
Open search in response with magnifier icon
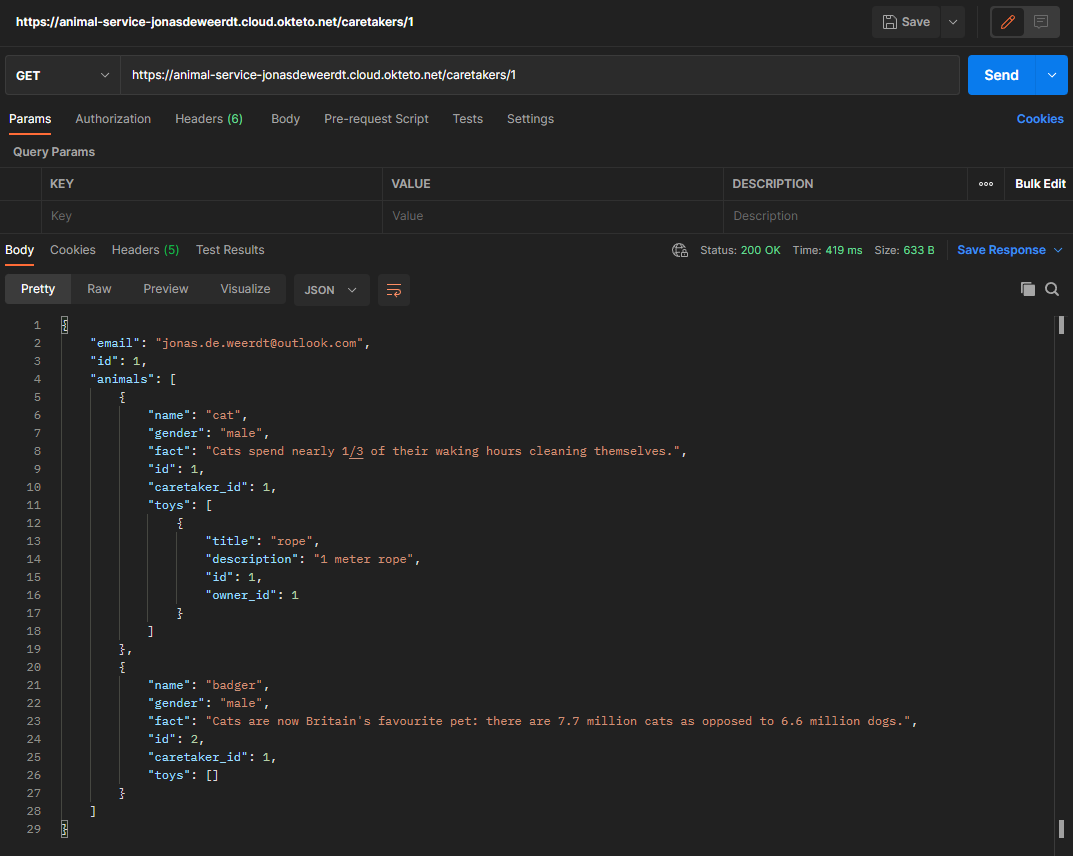[x=1052, y=289]
